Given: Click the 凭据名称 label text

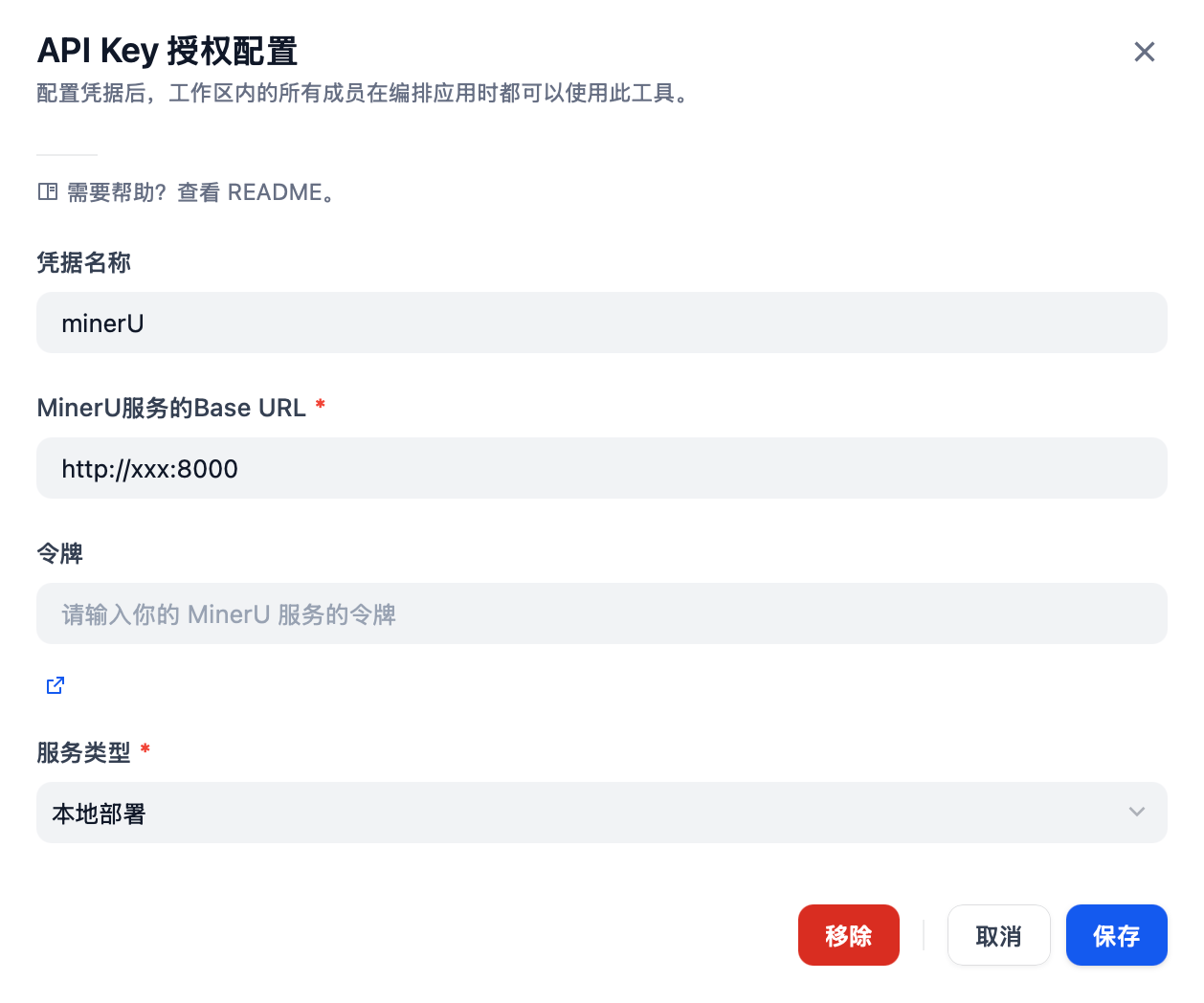Looking at the screenshot, I should pyautogui.click(x=84, y=262).
